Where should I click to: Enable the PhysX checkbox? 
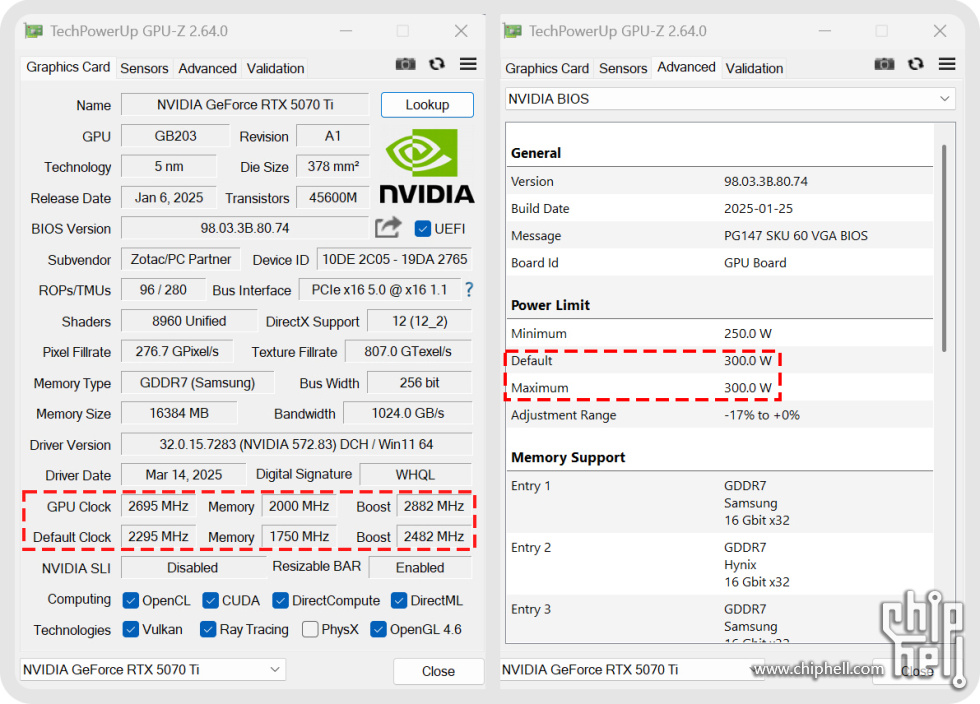pos(310,629)
